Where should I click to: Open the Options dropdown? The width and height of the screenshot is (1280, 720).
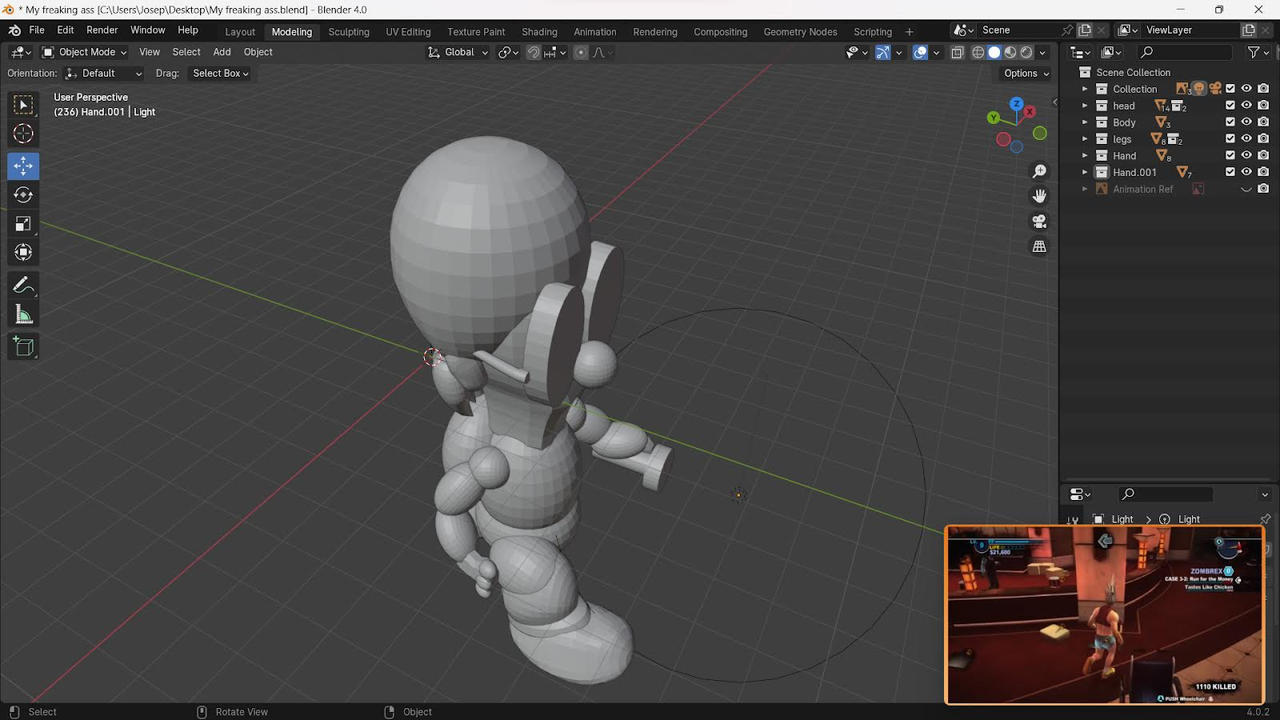[x=1026, y=73]
